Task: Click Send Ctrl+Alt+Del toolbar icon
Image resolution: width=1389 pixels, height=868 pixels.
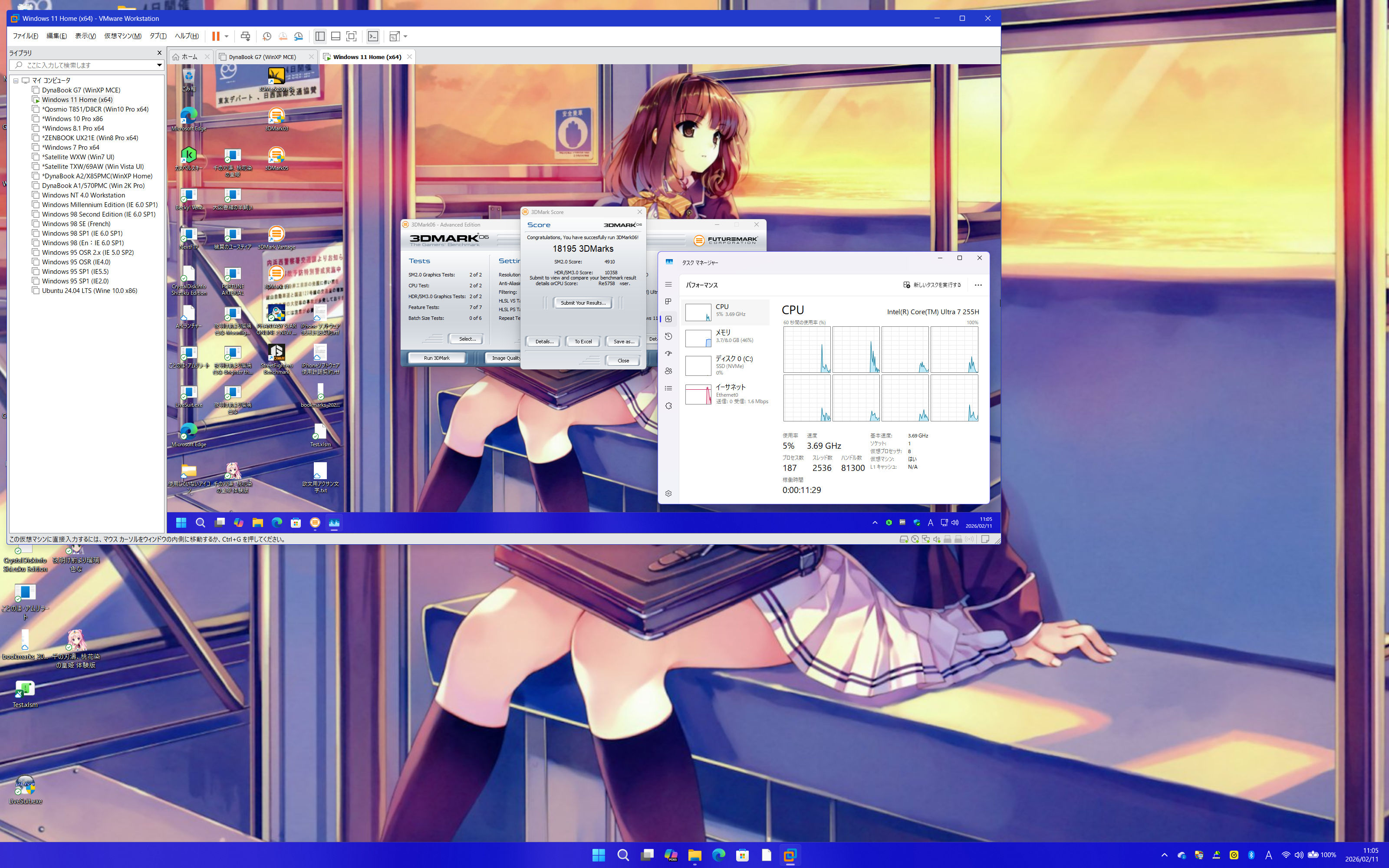Action: click(x=245, y=36)
